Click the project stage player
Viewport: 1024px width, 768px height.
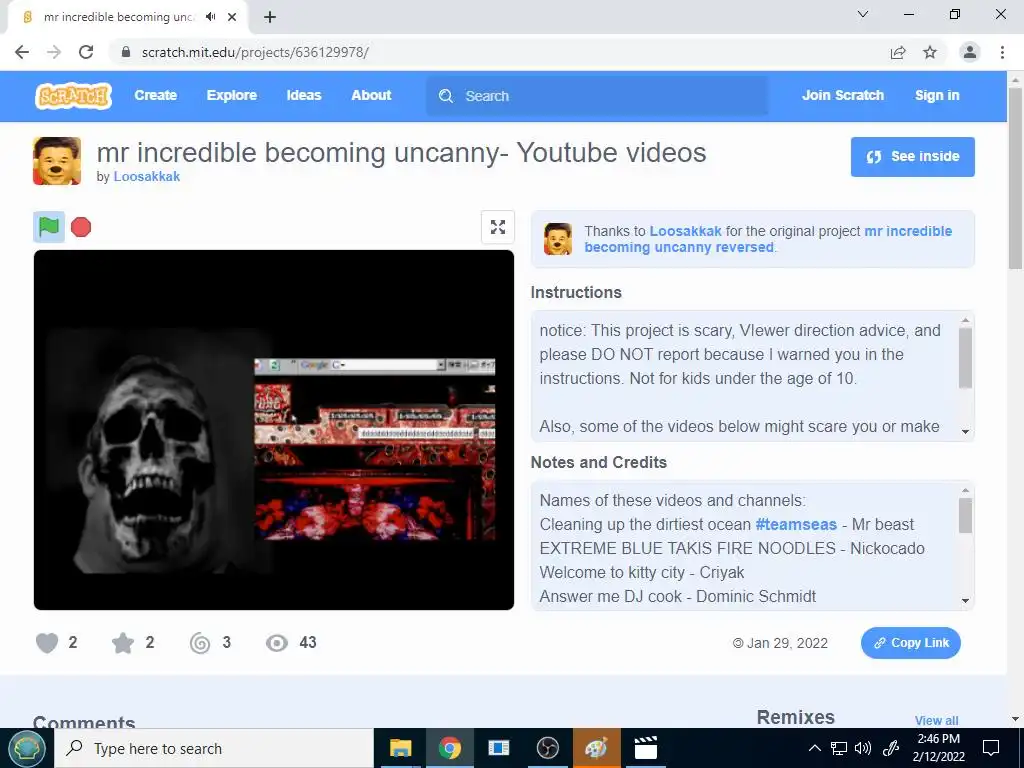pos(274,430)
